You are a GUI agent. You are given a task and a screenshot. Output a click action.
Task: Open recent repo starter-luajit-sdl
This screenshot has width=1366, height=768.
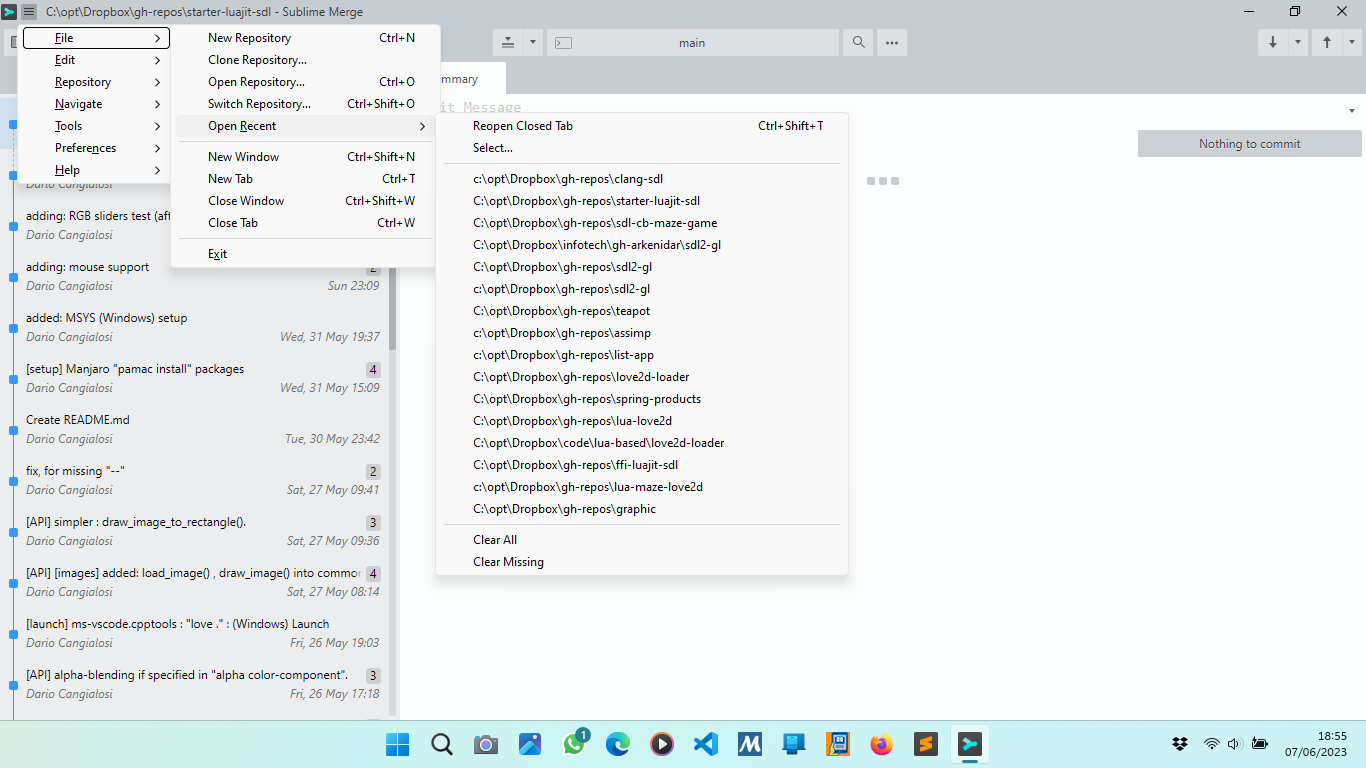(x=642, y=201)
